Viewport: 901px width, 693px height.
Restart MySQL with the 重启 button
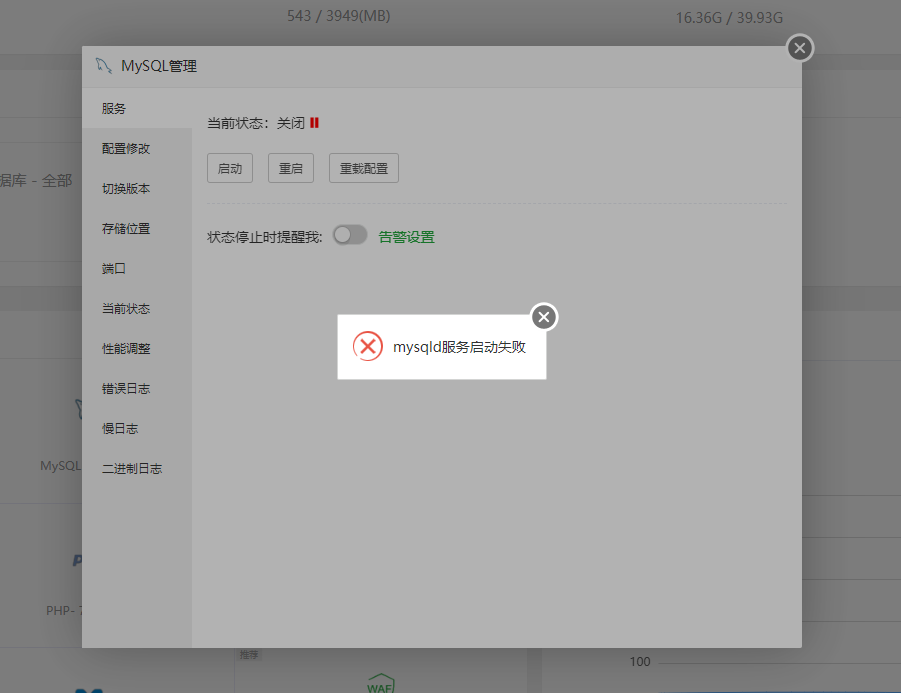click(x=291, y=168)
